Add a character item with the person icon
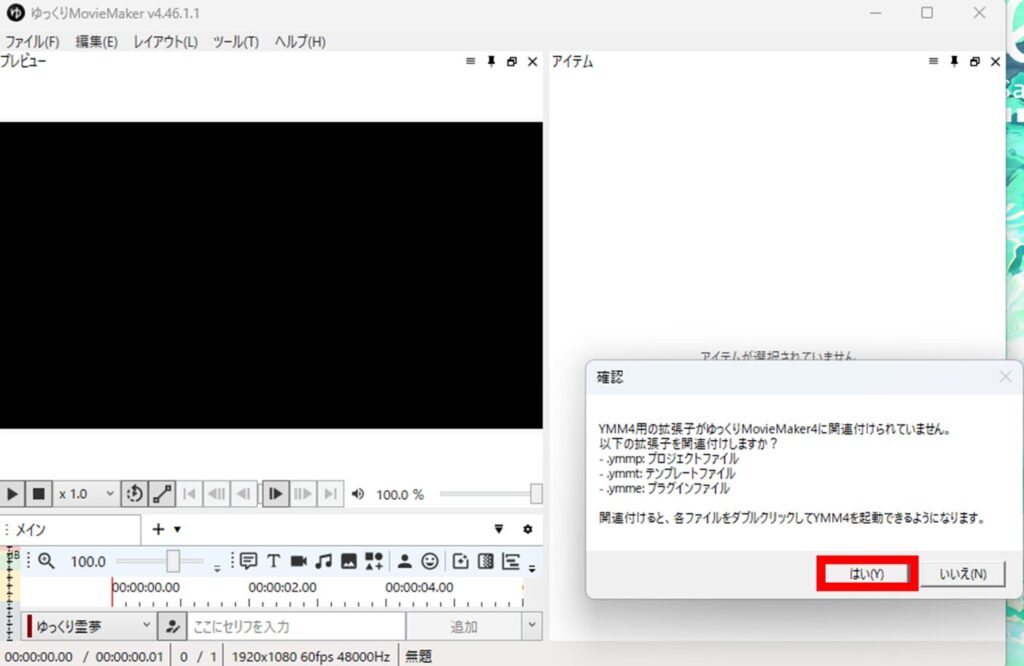 (x=404, y=562)
